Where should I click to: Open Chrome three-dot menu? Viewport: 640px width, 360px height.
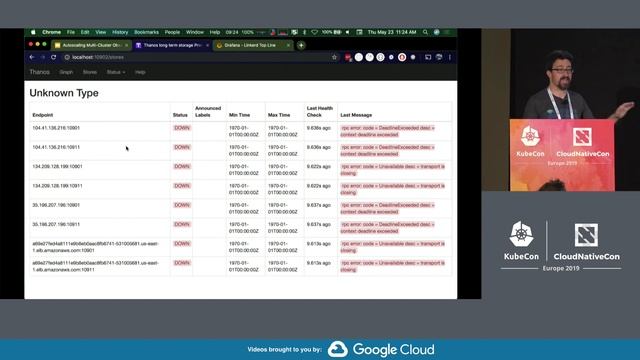click(x=450, y=57)
